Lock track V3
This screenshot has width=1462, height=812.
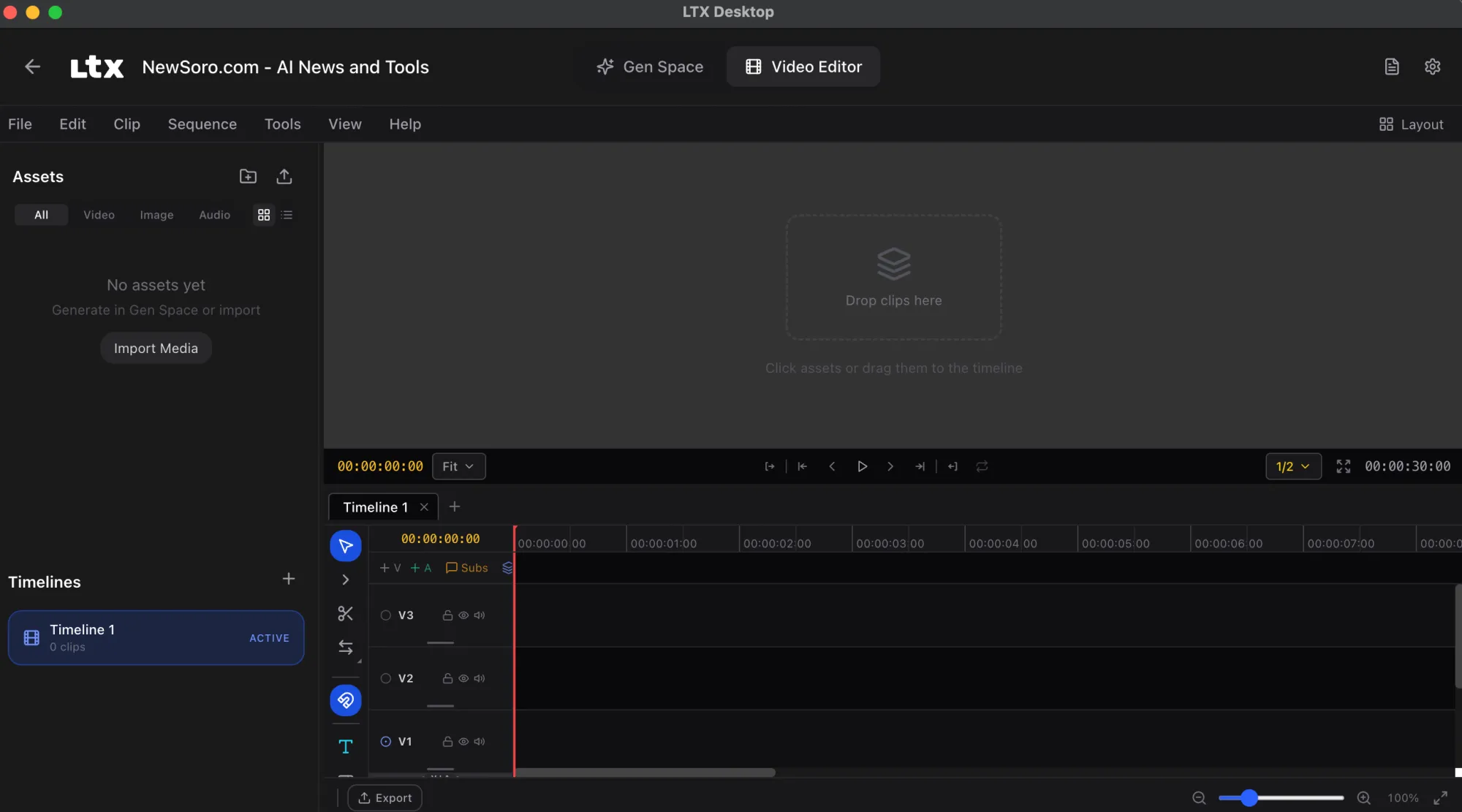coord(448,615)
